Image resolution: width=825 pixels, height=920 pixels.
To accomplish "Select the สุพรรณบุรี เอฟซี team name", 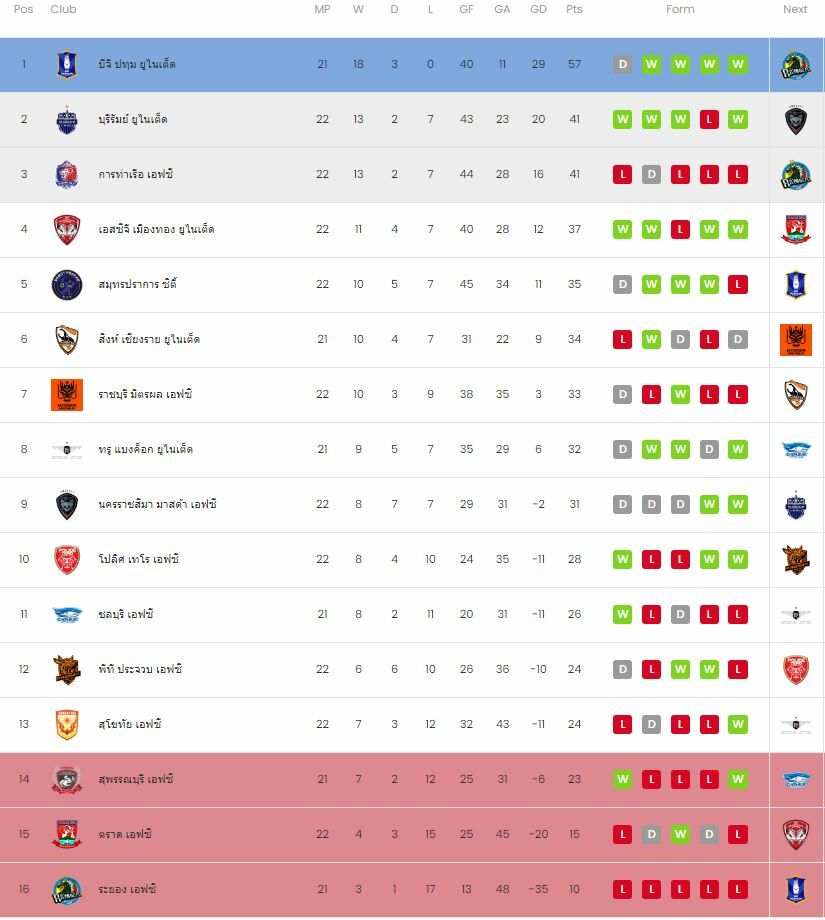I will pos(136,780).
